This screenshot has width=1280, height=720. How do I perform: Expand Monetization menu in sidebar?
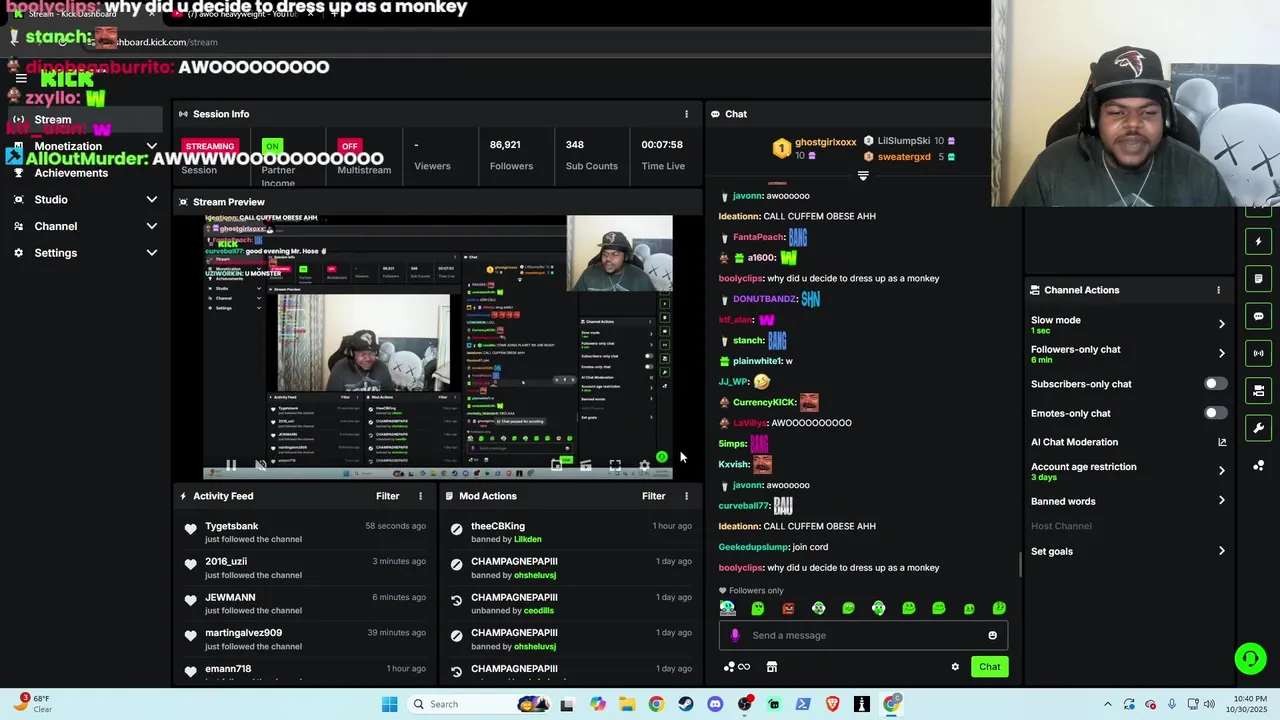point(151,146)
